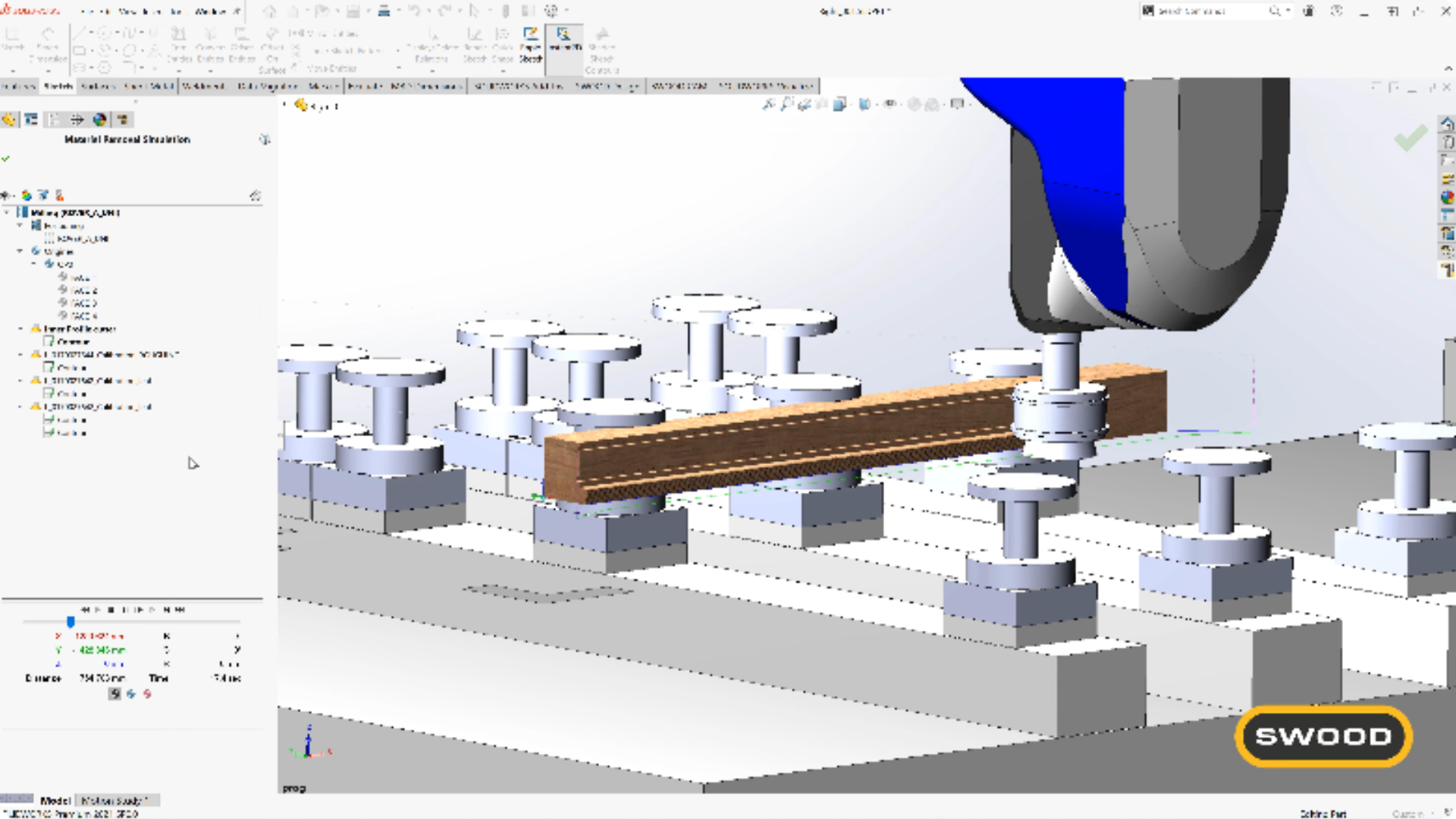1456x819 pixels.
Task: Click the settings icon right of tree toolbar
Action: tap(256, 196)
